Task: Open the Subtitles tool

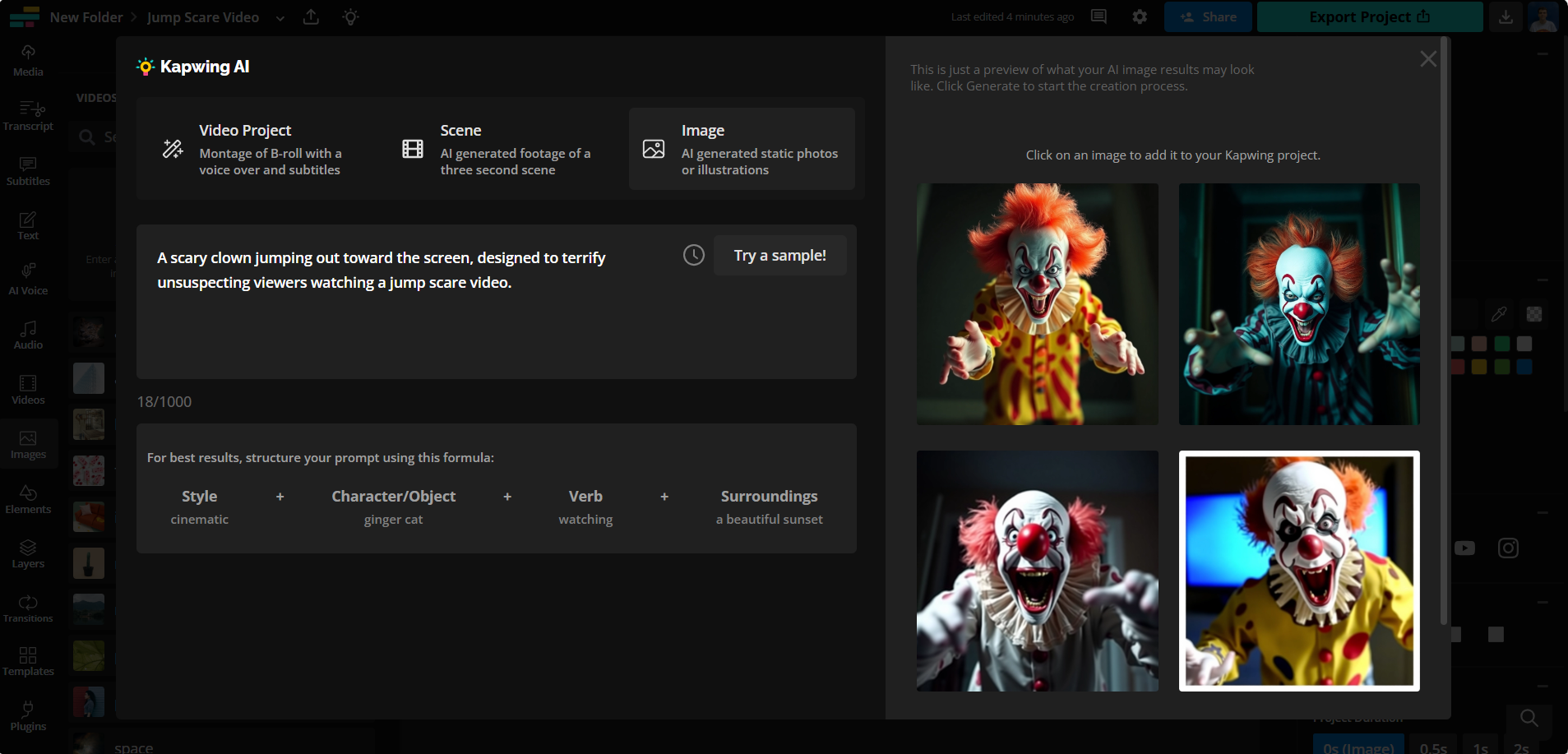Action: 27,169
